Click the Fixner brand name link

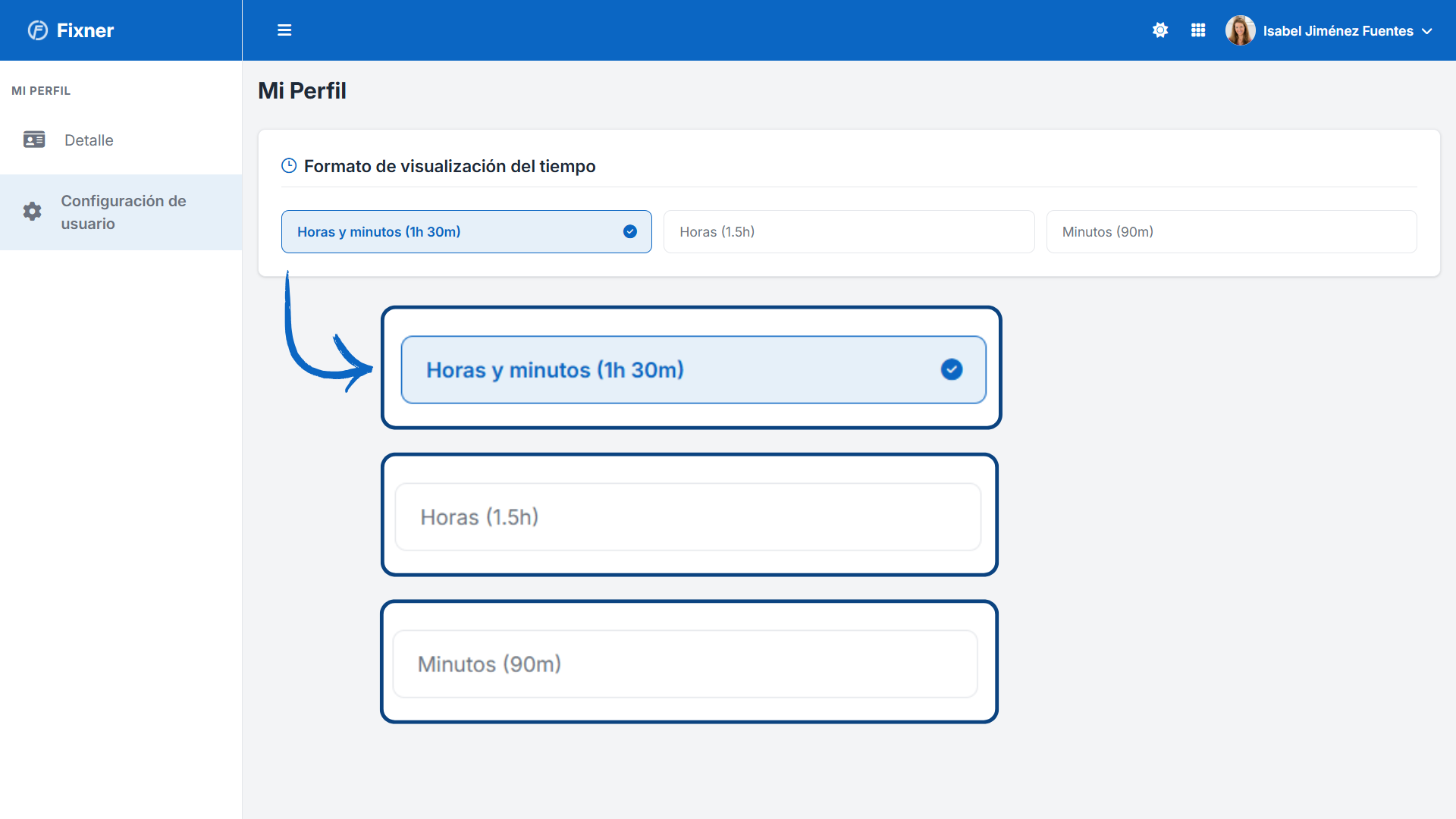(x=85, y=30)
